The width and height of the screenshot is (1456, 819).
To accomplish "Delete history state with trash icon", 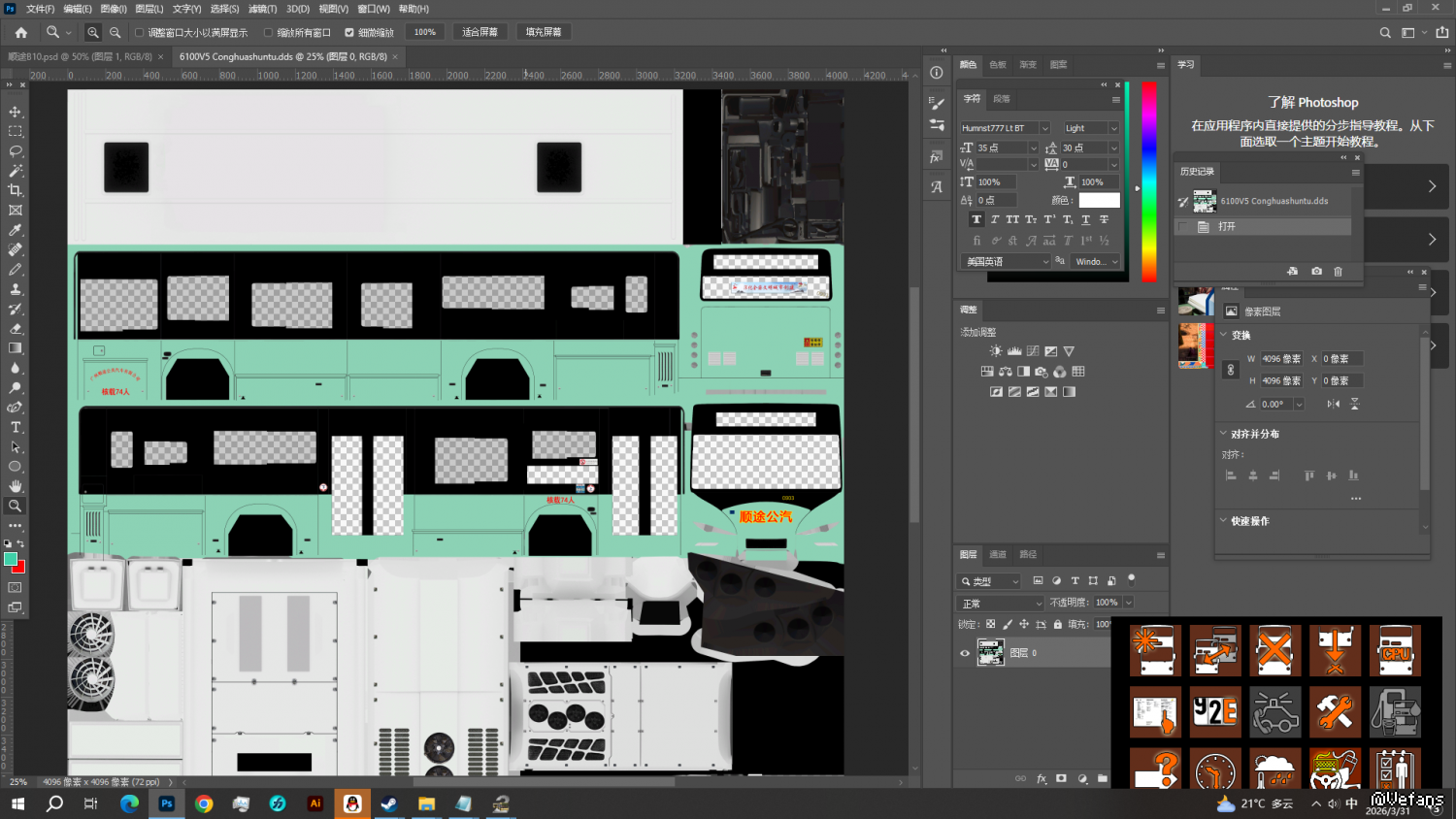I will coord(1338,272).
